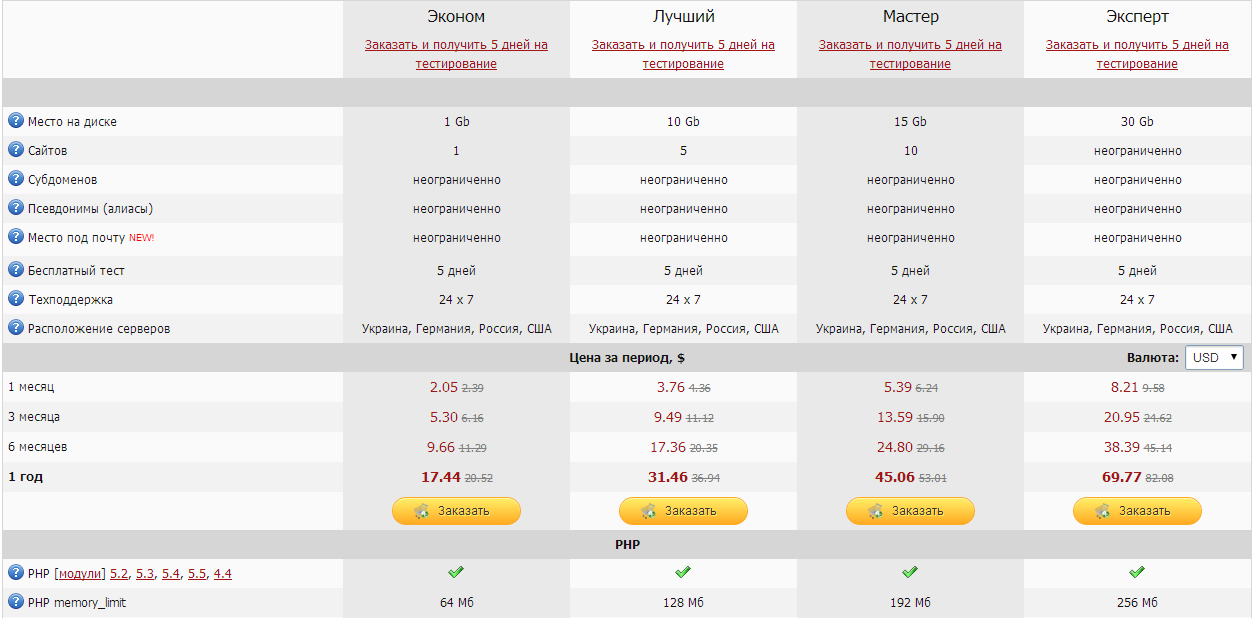Select PHP version 5.5 link
The width and height of the screenshot is (1252, 618).
tap(197, 574)
